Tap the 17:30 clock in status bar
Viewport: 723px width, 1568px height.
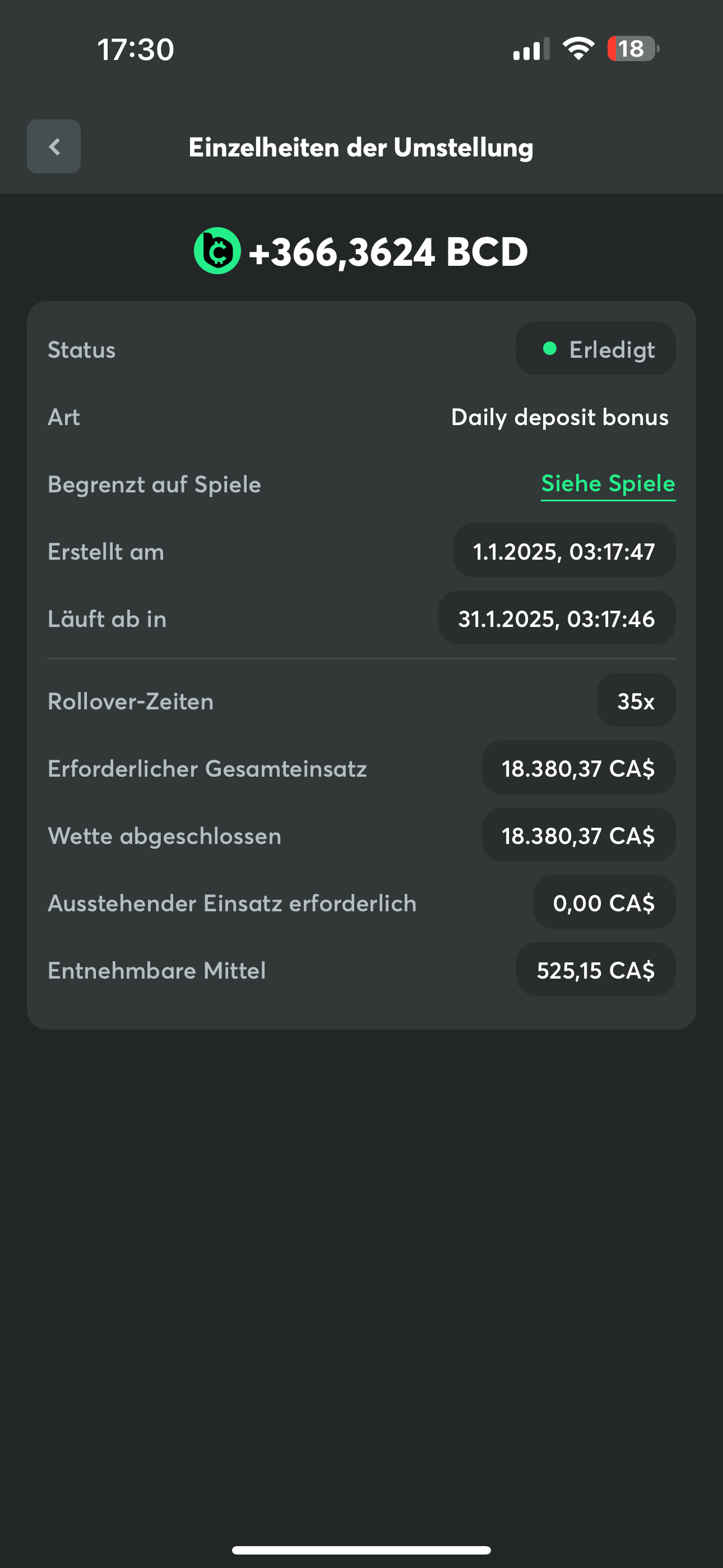click(x=136, y=49)
